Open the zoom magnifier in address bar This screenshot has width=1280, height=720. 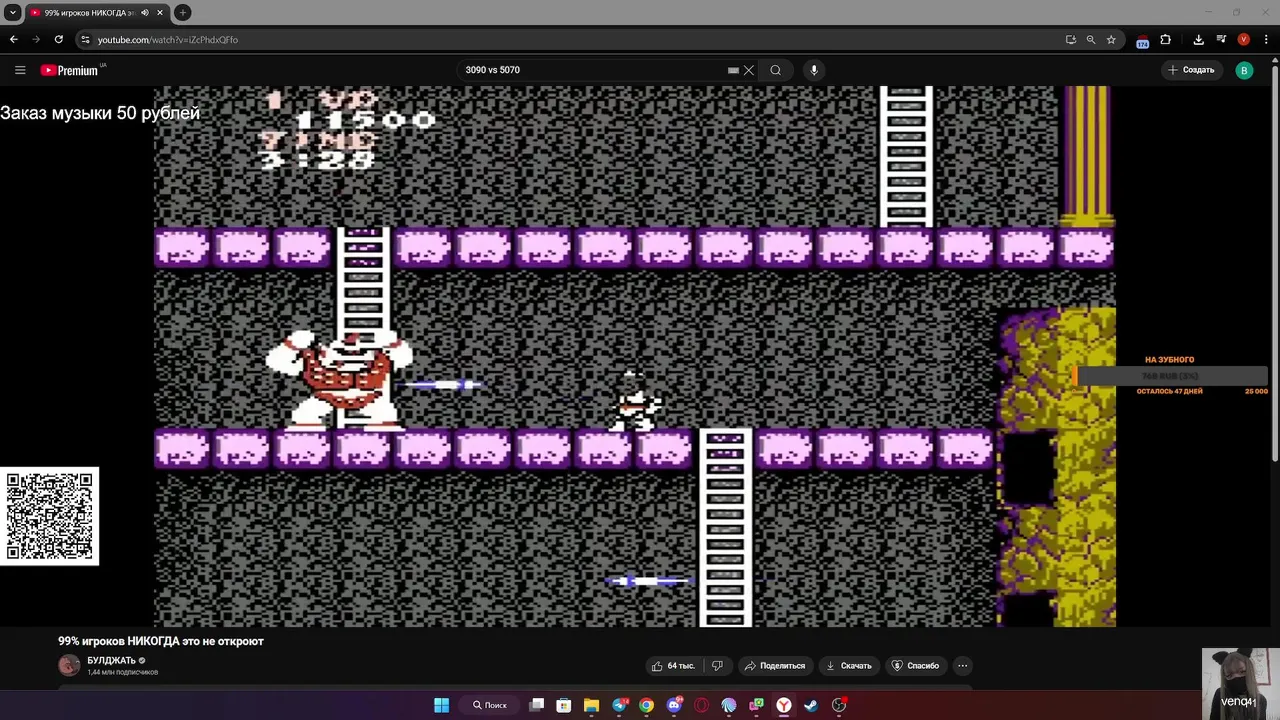[1091, 40]
